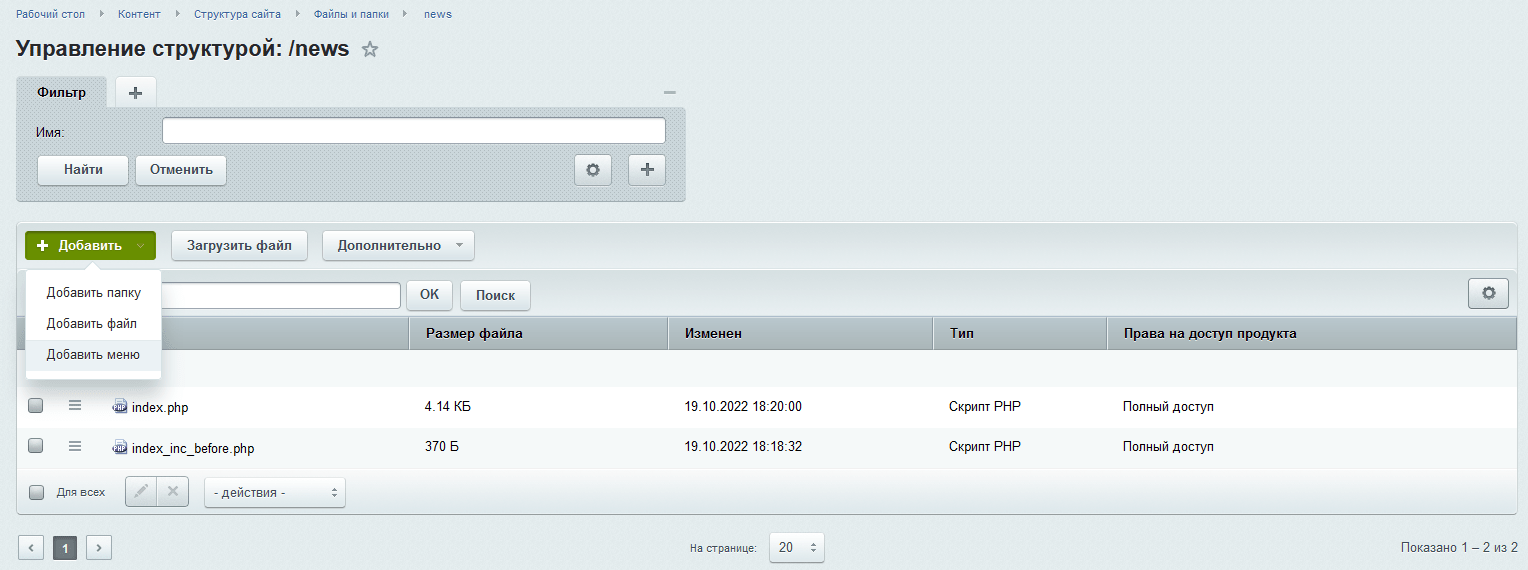Focus the "Имя" filter input field

414,131
